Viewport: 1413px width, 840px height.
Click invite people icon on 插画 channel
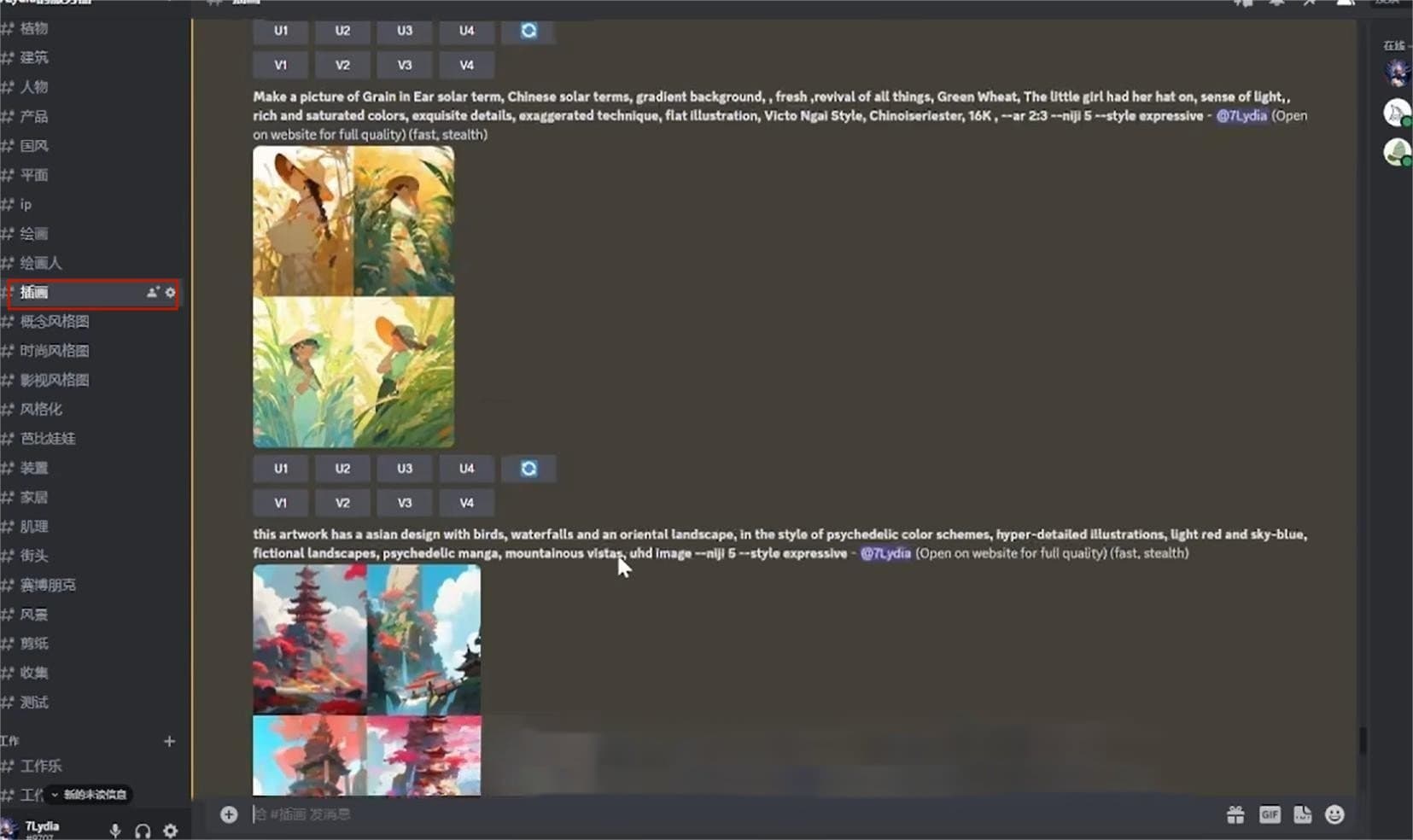(x=153, y=293)
